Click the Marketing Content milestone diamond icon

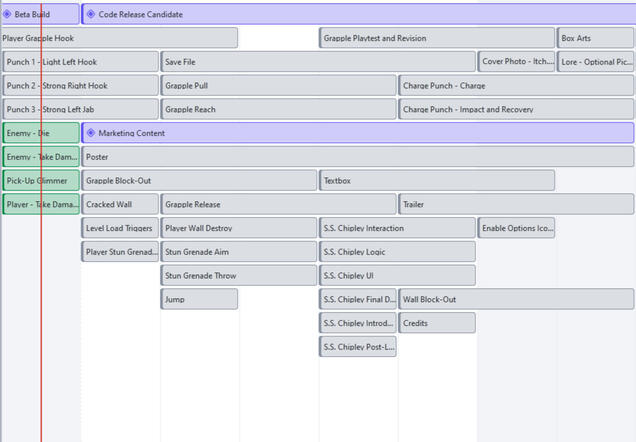(x=91, y=133)
